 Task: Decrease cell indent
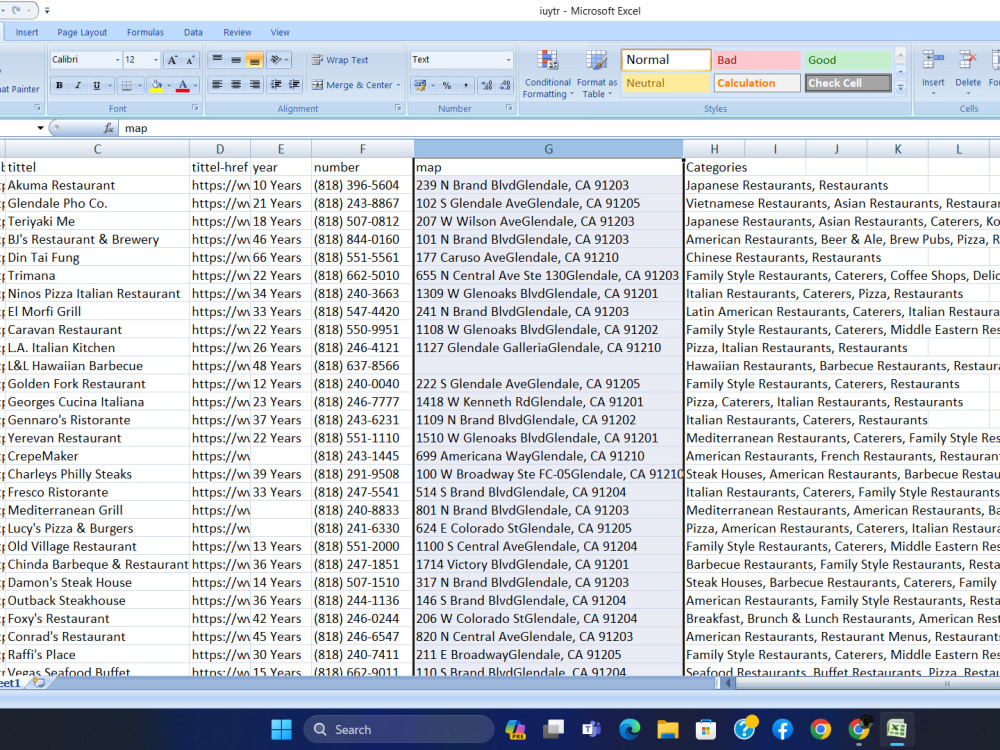tap(276, 84)
